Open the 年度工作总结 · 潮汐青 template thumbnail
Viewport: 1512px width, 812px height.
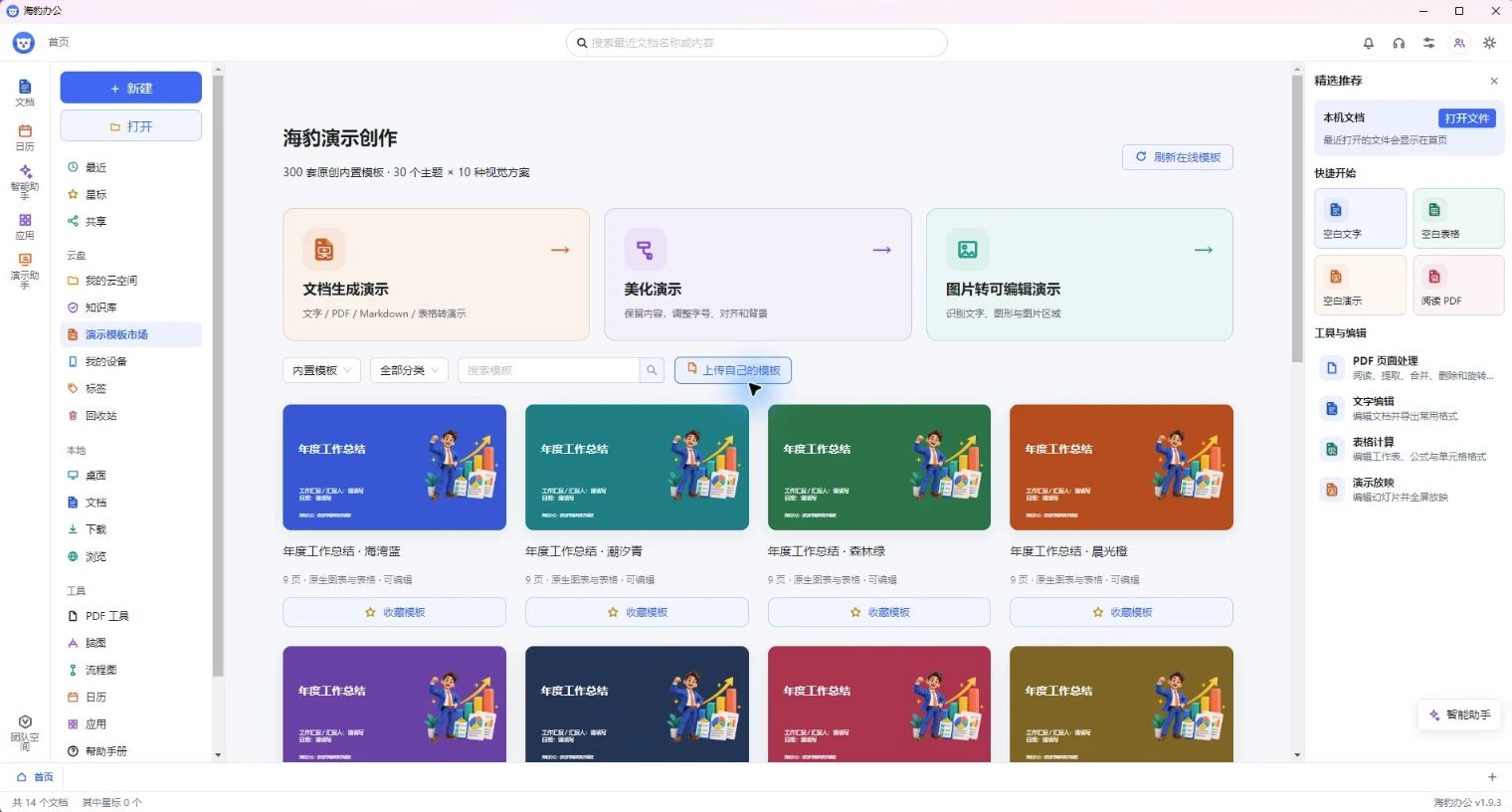point(637,468)
